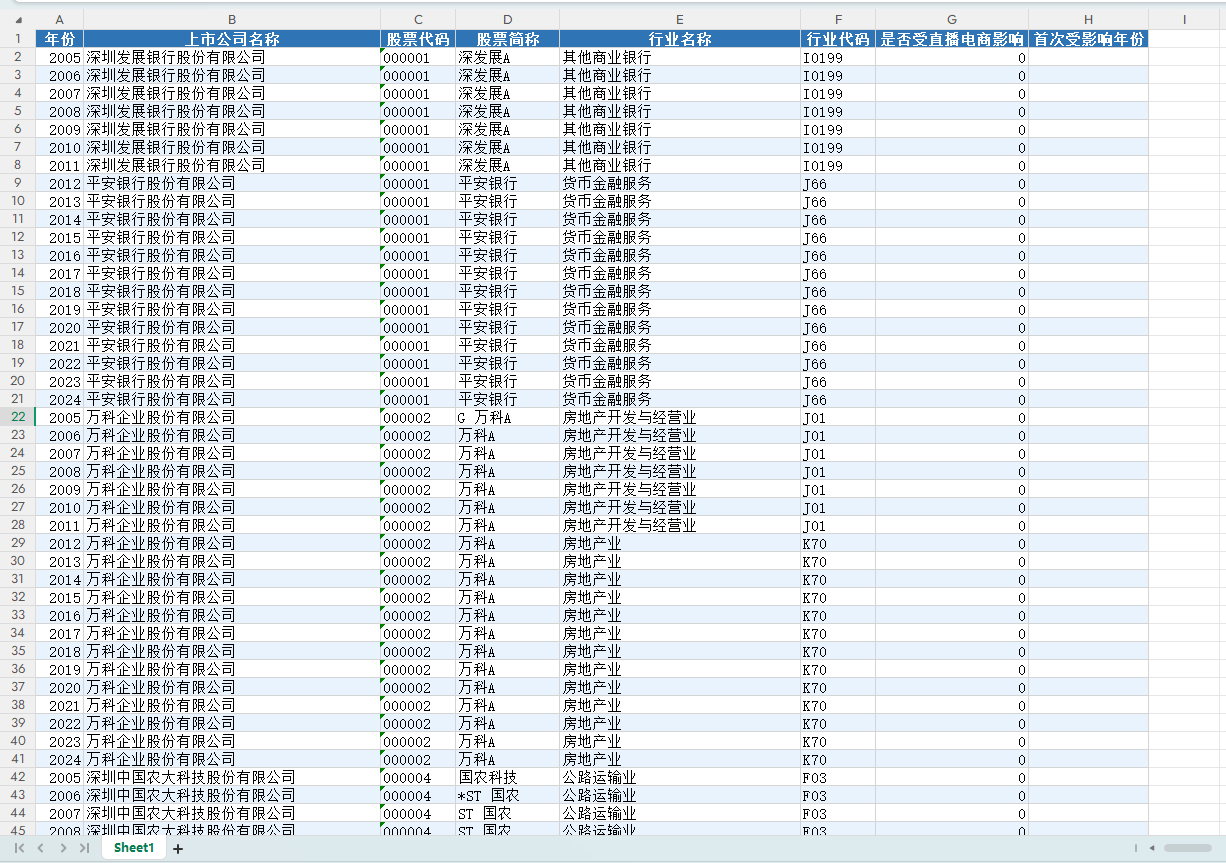Select column E header
Viewport: 1226px width, 863px height.
[680, 20]
